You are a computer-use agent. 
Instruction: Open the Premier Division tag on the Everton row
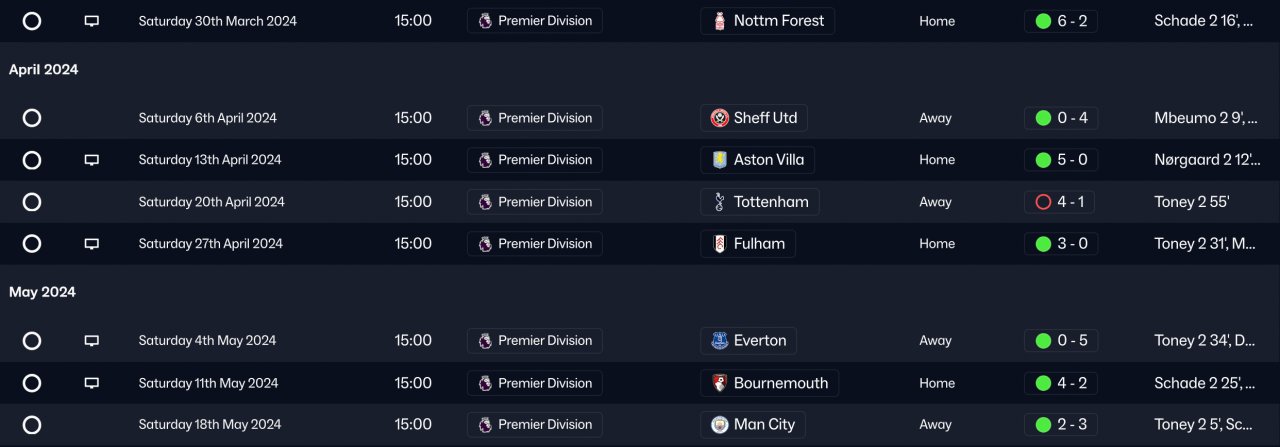tap(535, 341)
